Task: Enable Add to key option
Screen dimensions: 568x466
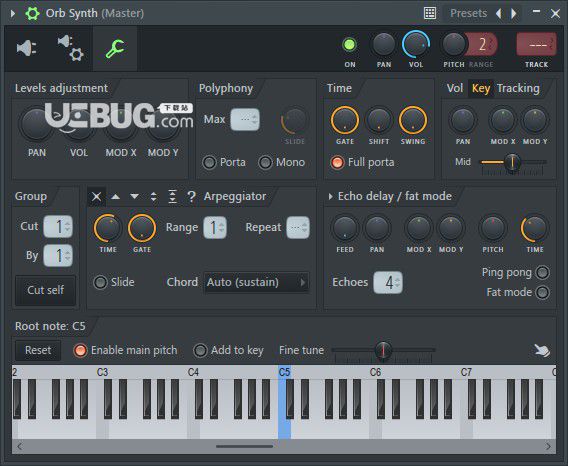Action: click(200, 350)
